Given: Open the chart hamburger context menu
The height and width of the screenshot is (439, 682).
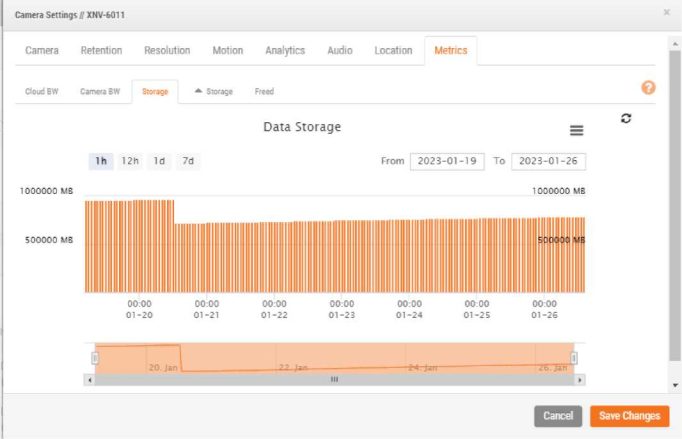Looking at the screenshot, I should point(576,131).
